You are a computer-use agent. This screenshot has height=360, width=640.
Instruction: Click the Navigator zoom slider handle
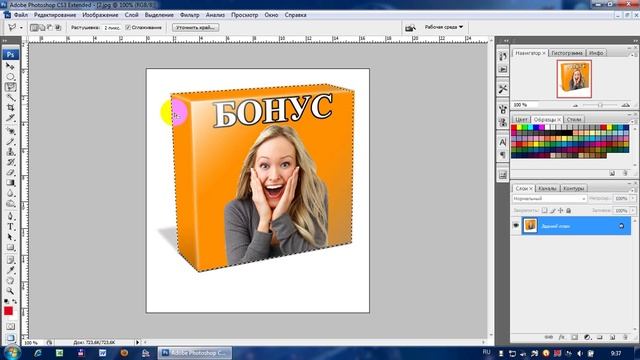(600, 105)
